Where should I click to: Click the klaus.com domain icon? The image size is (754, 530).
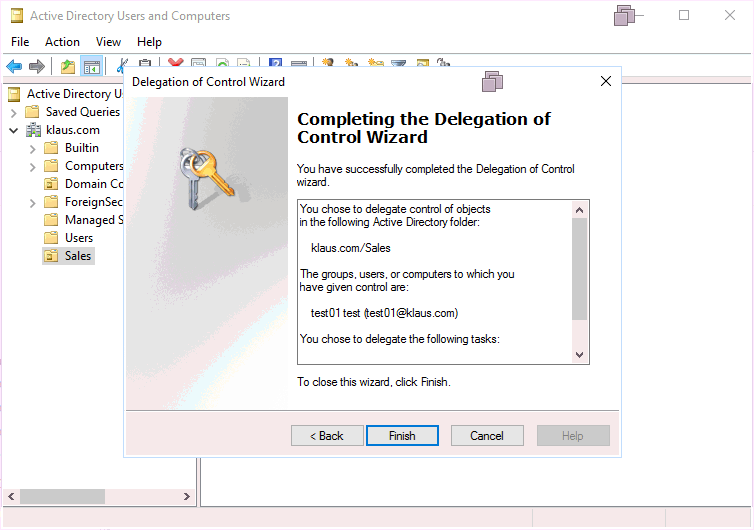point(34,130)
